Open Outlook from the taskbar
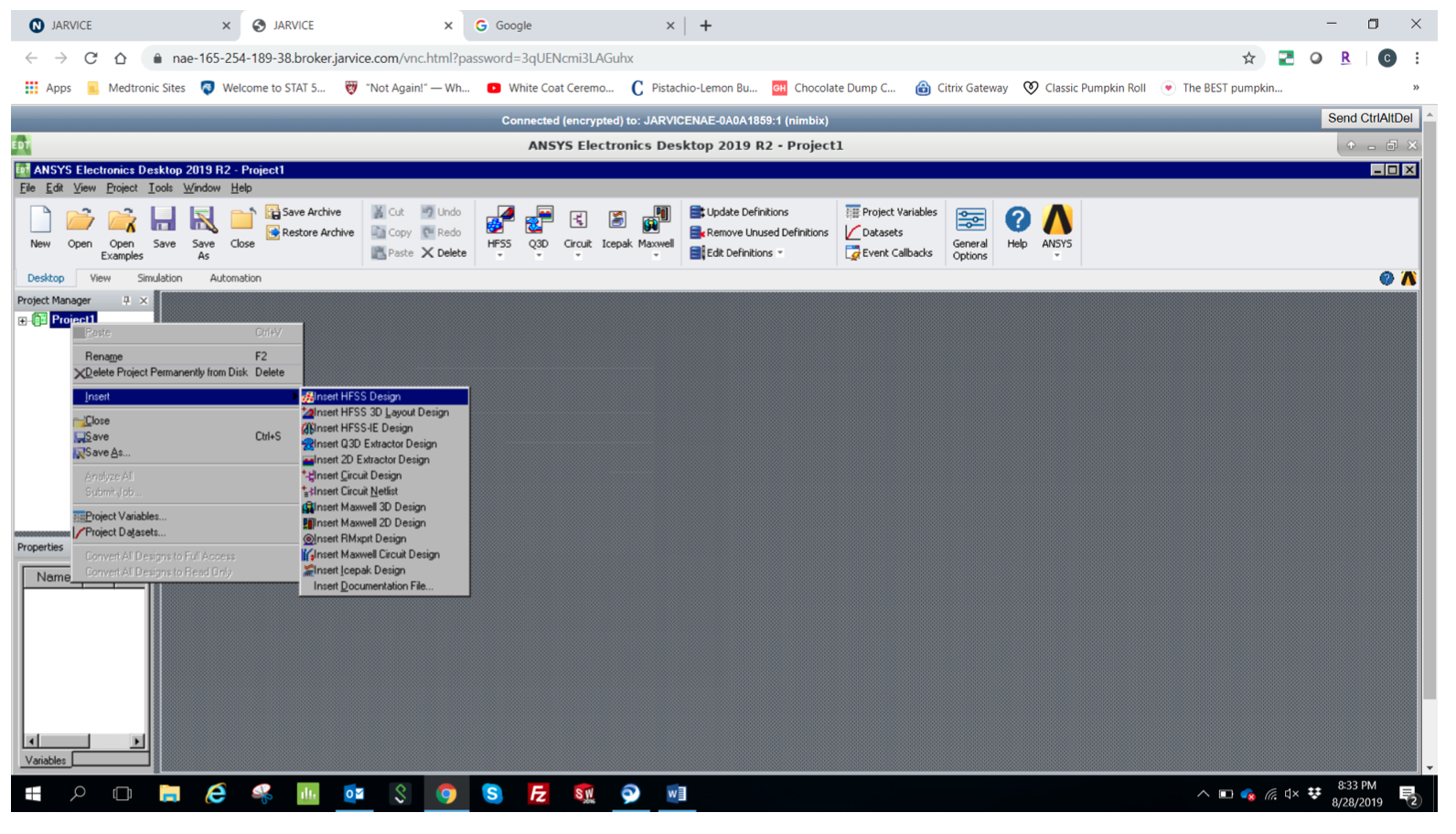This screenshot has width=1456, height=834. pyautogui.click(x=354, y=794)
